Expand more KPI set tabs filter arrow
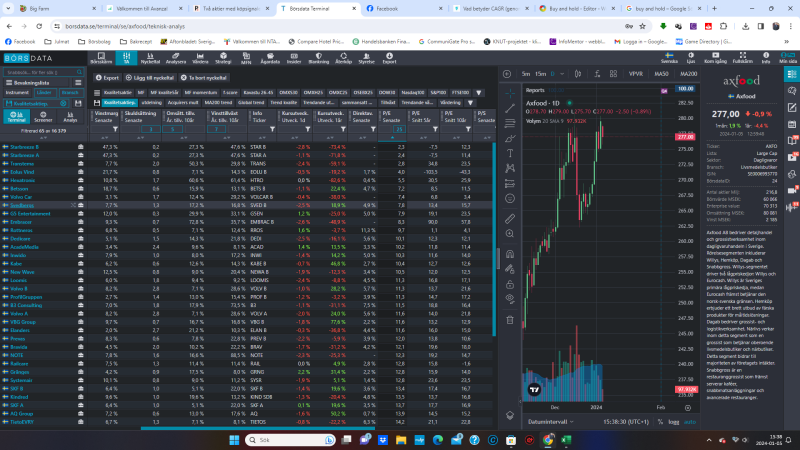This screenshot has height=450, width=800. 479,93
